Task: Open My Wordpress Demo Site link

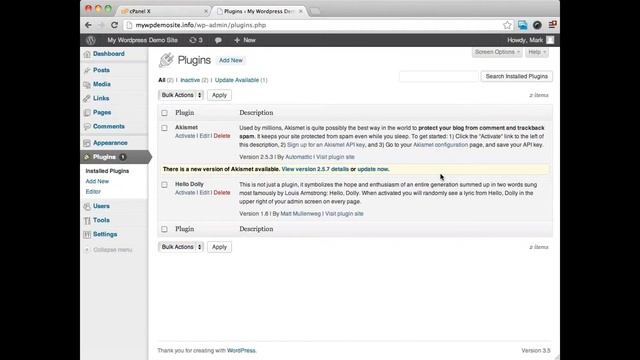Action: click(142, 40)
